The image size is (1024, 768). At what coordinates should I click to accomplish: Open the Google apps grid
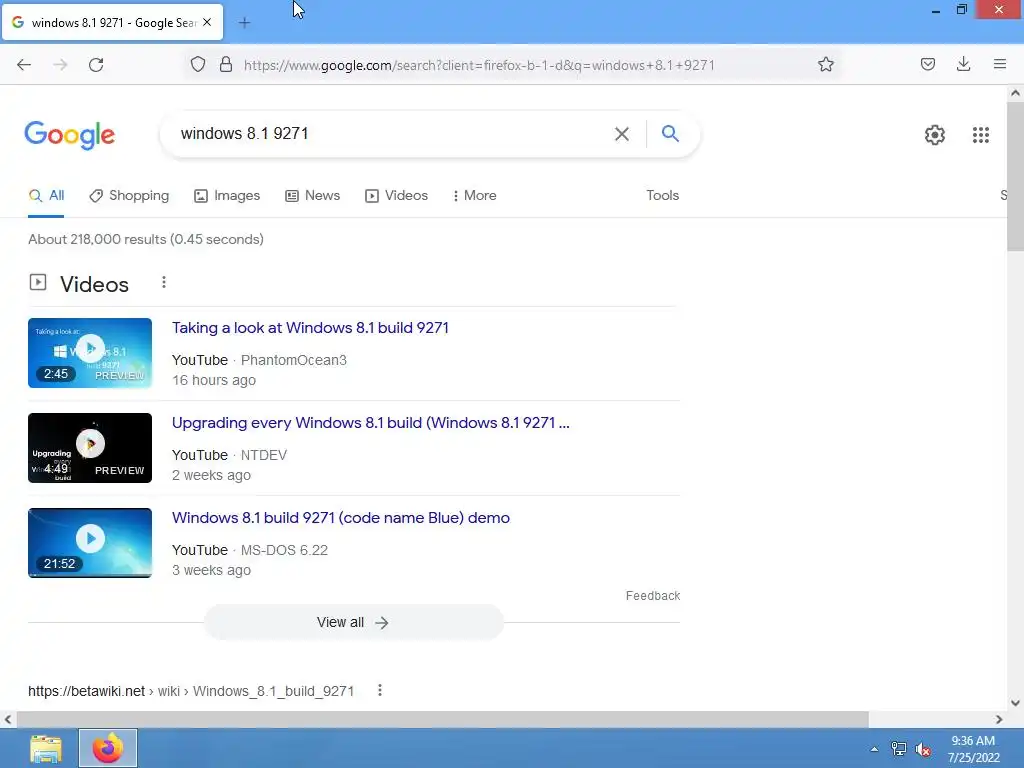[x=981, y=135]
